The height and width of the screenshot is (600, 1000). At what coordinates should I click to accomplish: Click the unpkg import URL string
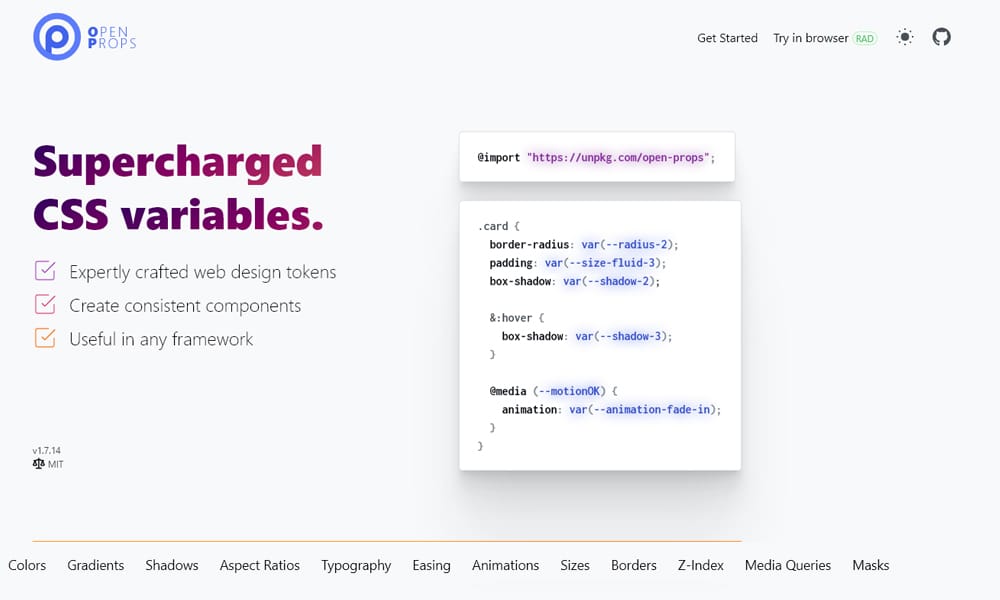click(x=618, y=158)
